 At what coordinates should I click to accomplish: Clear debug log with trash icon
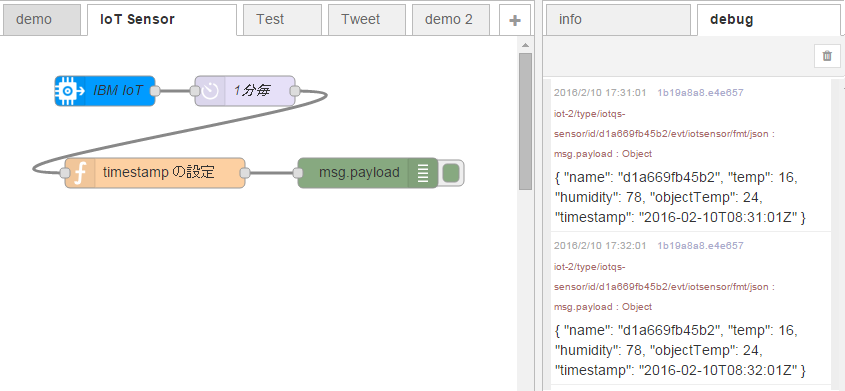[827, 56]
